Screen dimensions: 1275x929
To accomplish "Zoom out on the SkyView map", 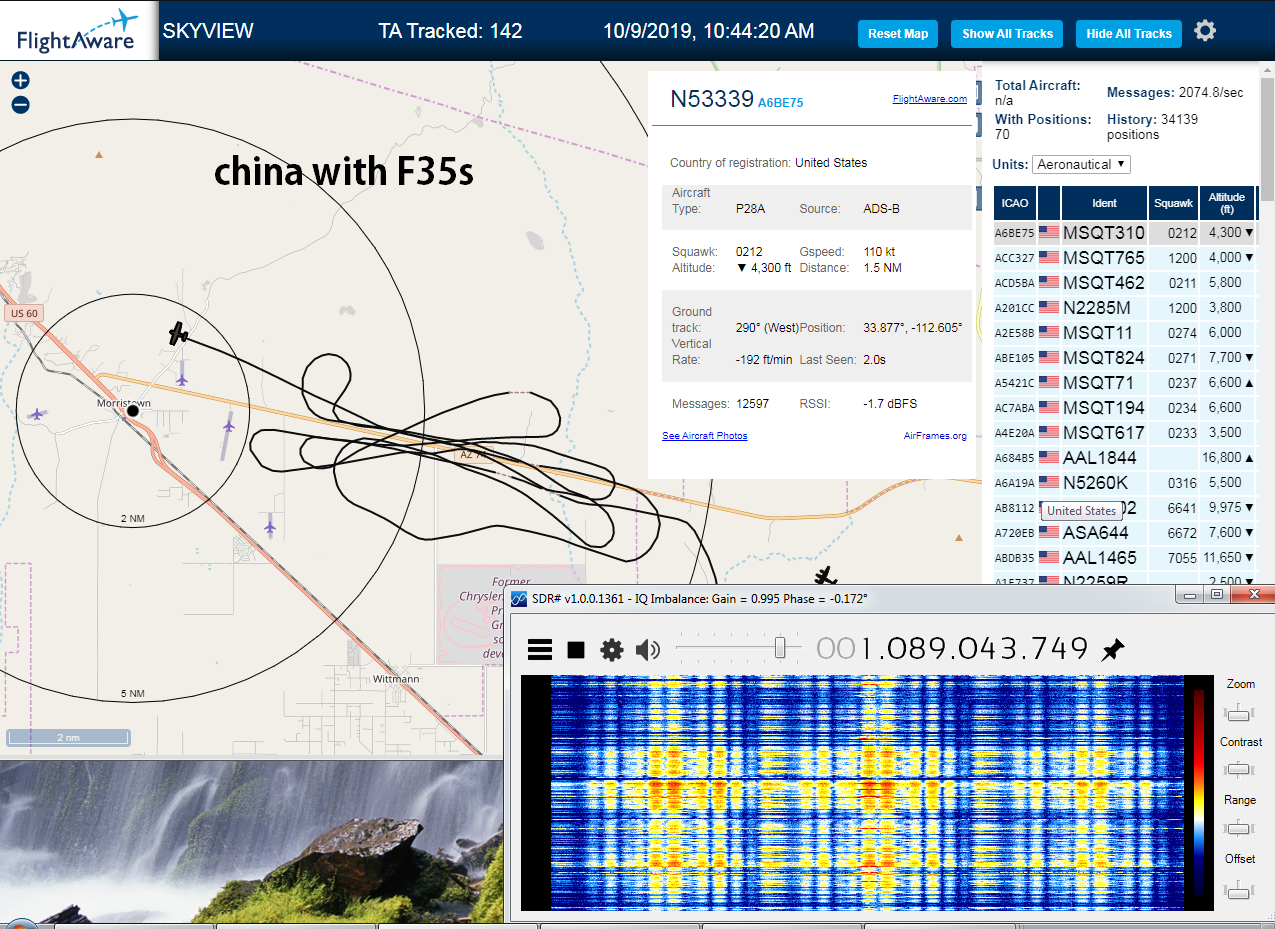I will (20, 105).
